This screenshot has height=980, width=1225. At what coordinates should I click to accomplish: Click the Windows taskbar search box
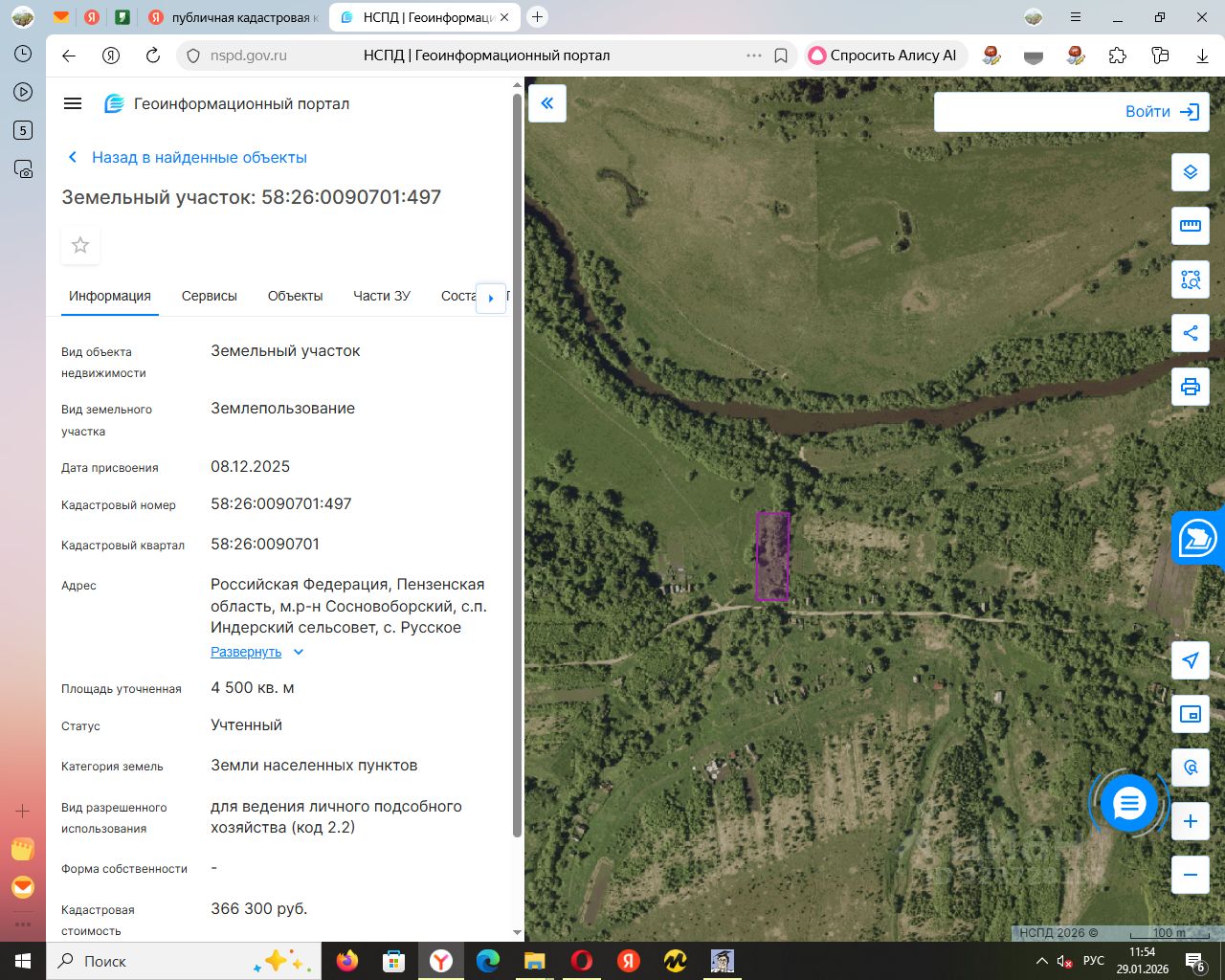pos(182,961)
